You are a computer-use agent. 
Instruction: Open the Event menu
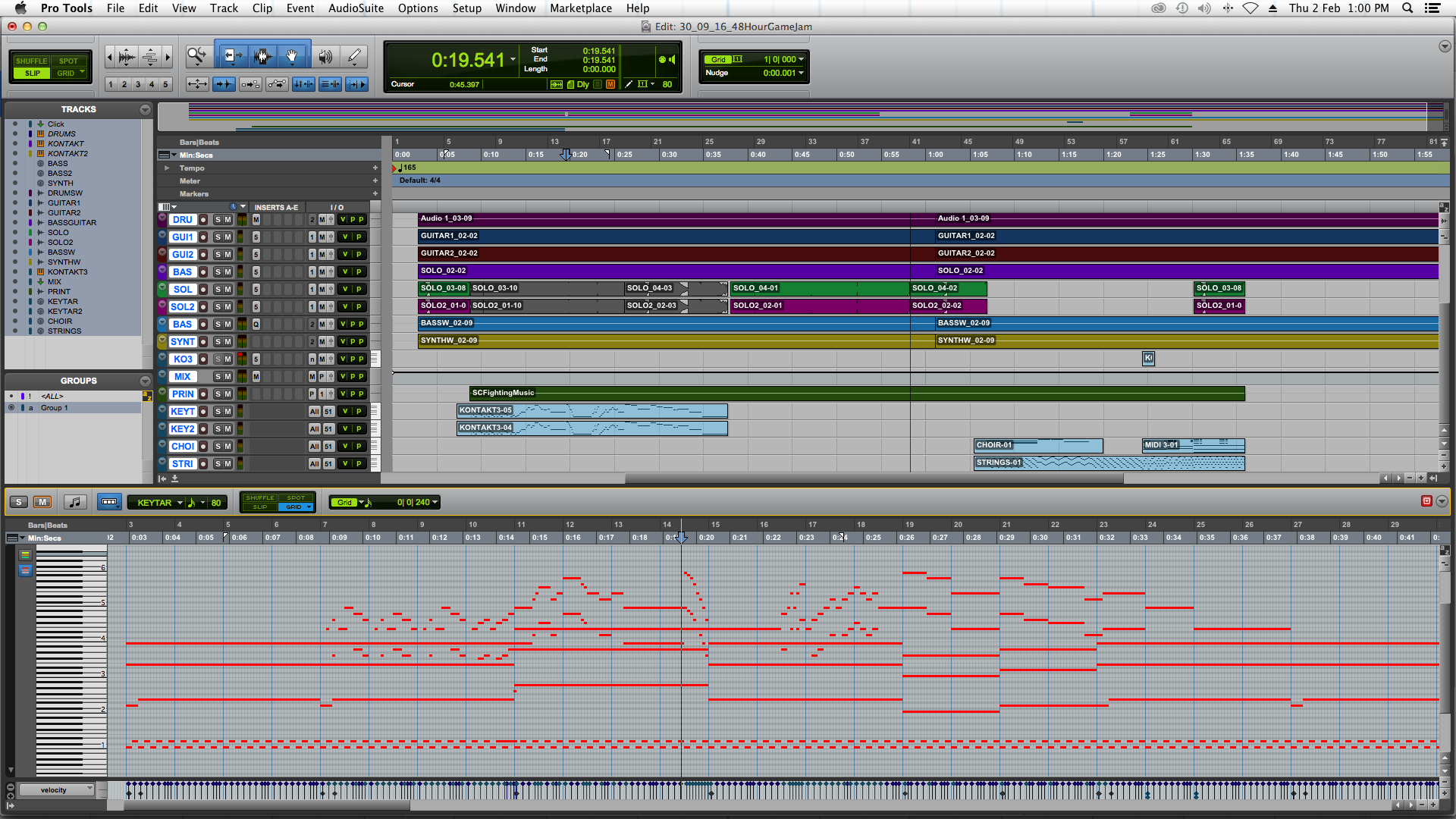pos(300,8)
